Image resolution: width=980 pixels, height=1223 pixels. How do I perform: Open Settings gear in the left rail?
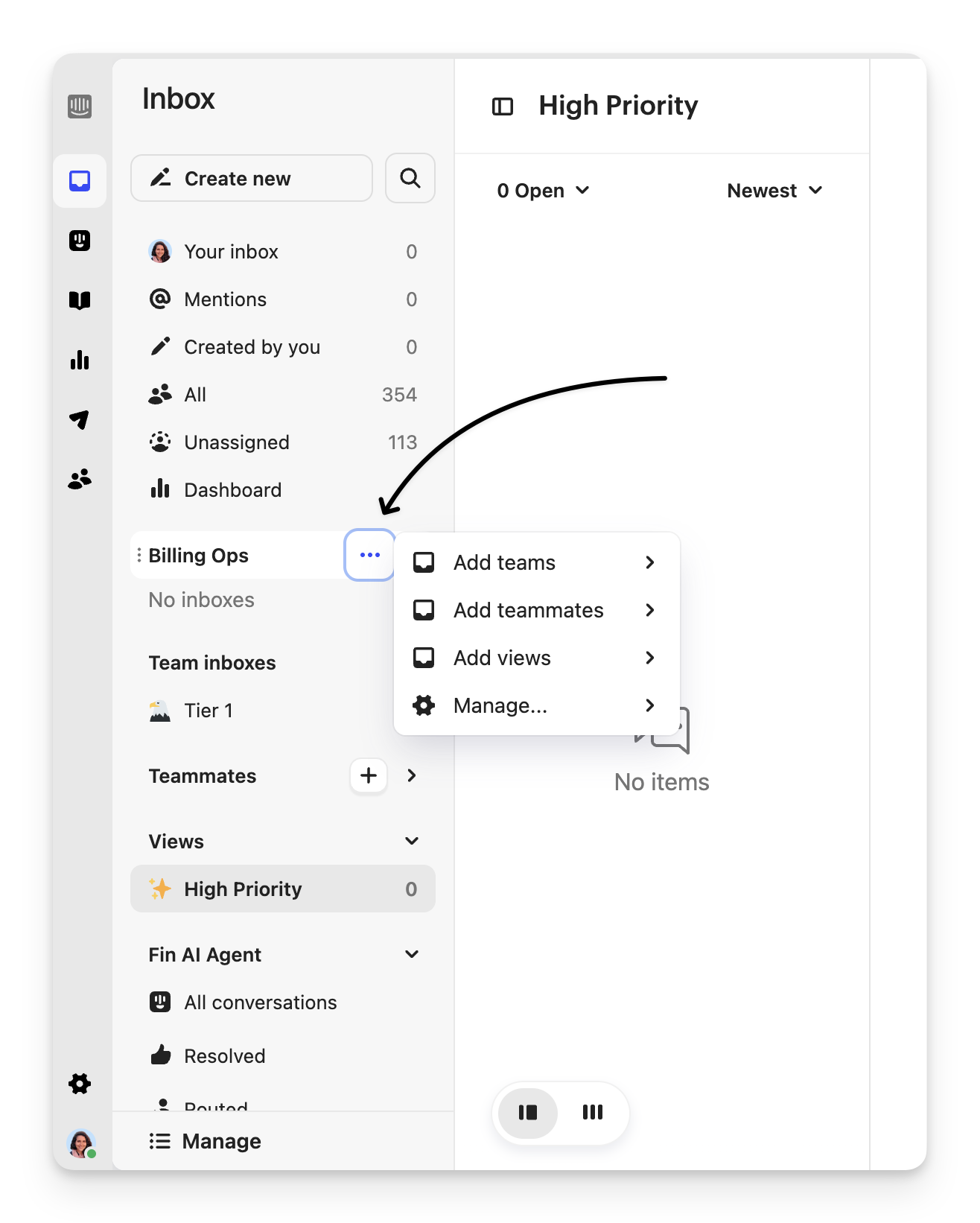point(80,1084)
